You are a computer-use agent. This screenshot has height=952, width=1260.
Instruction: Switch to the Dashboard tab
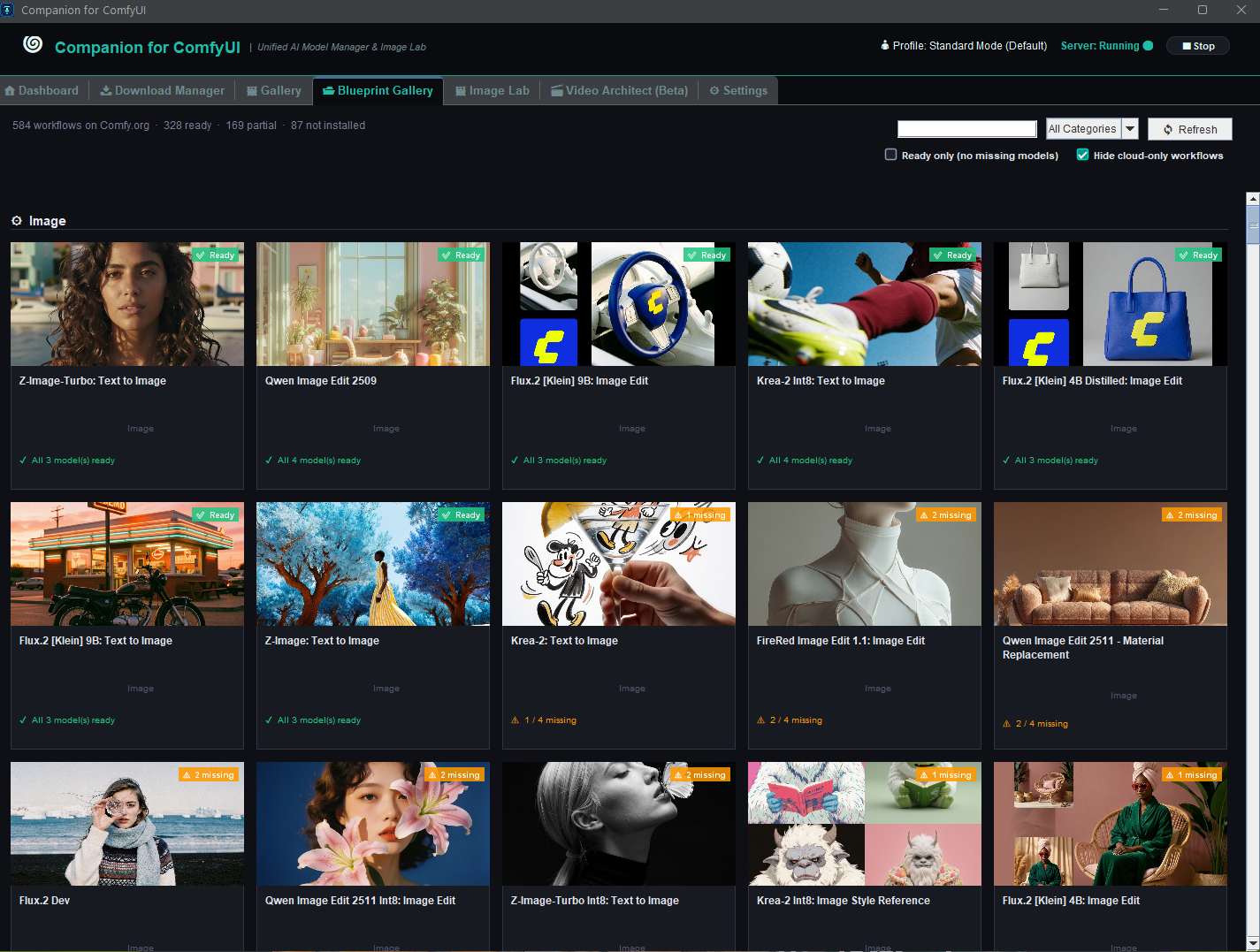pyautogui.click(x=42, y=90)
